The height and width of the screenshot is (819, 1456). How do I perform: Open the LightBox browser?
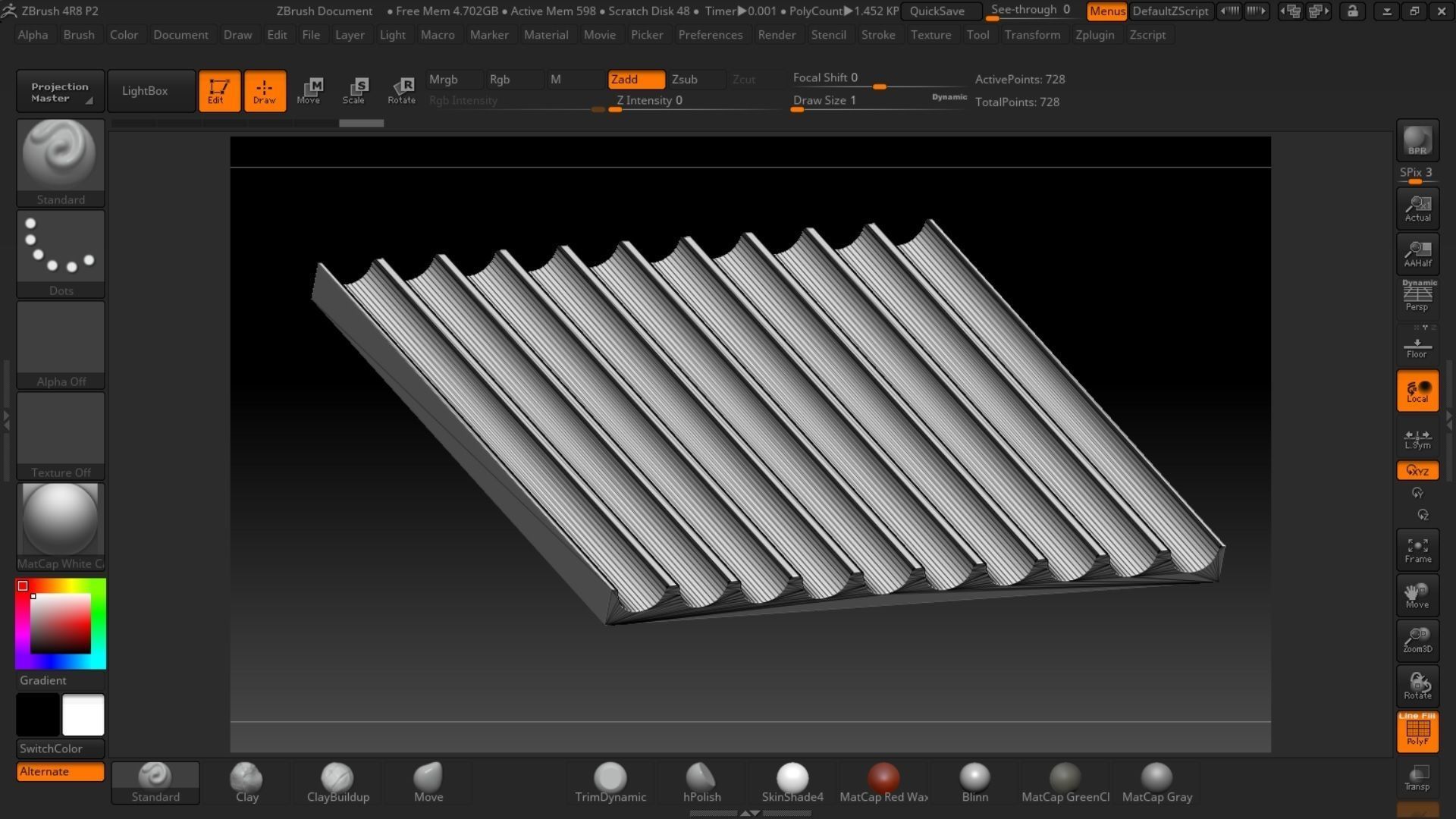[151, 91]
